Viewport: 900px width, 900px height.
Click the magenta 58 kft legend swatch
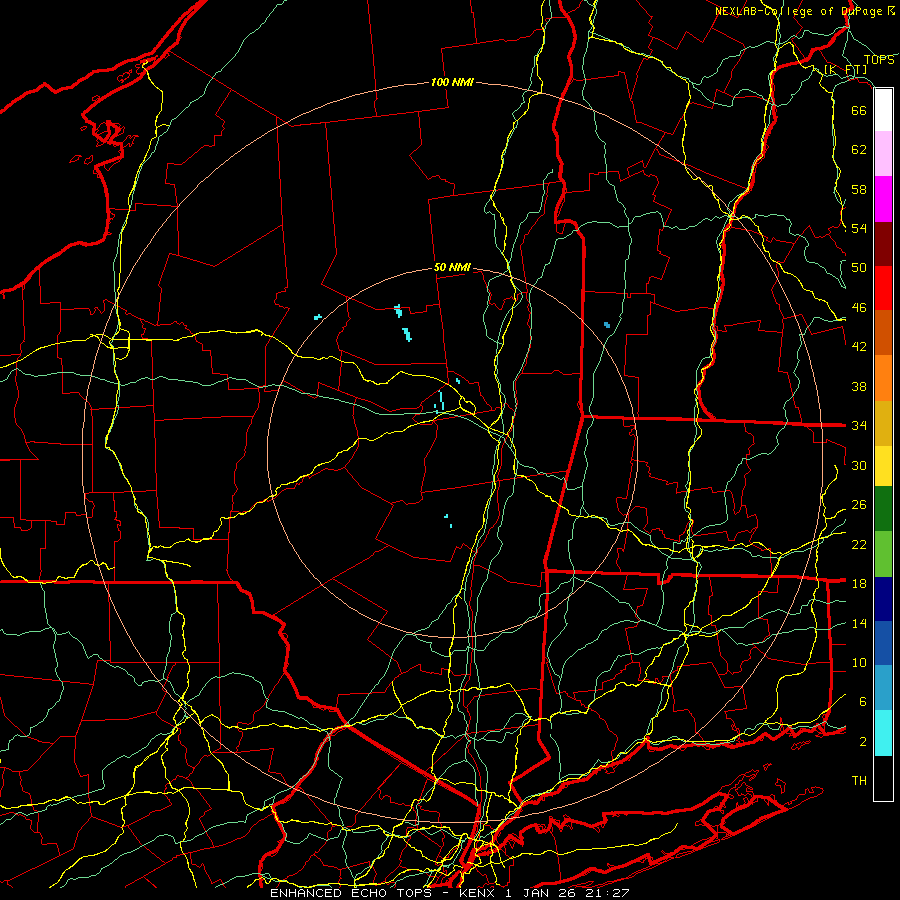883,199
